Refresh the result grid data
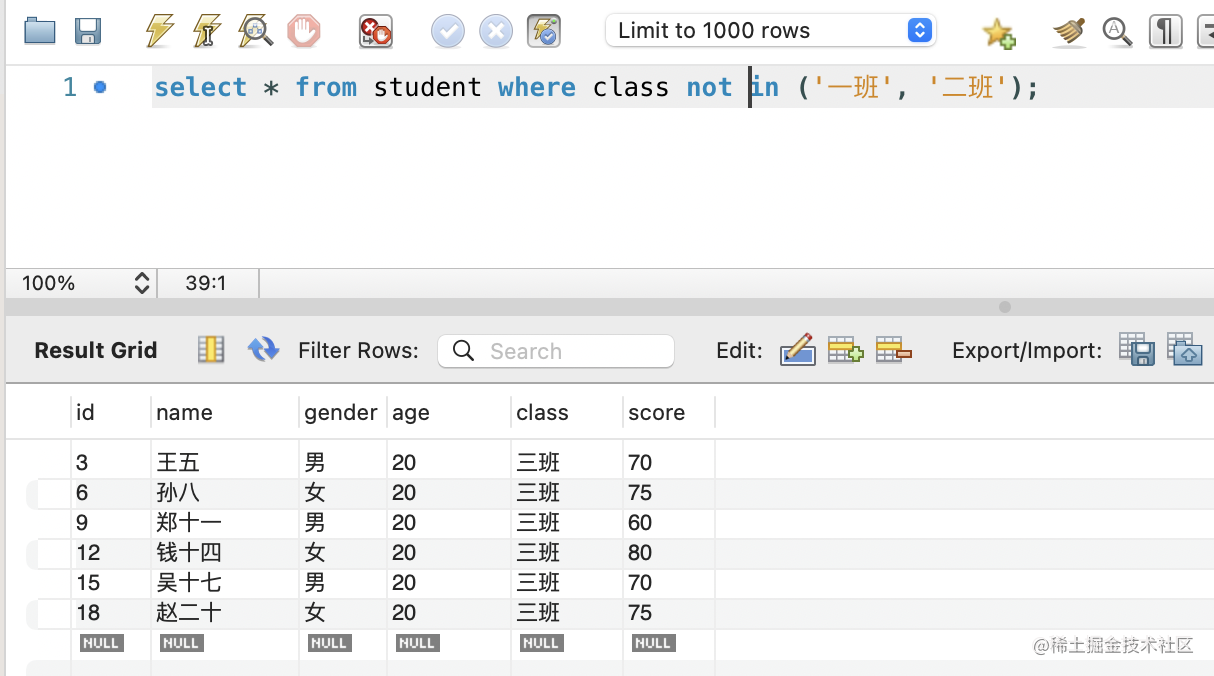1214x676 pixels. coord(263,350)
